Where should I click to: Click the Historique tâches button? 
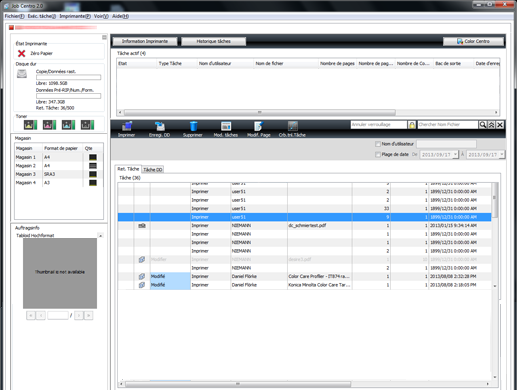click(x=214, y=41)
